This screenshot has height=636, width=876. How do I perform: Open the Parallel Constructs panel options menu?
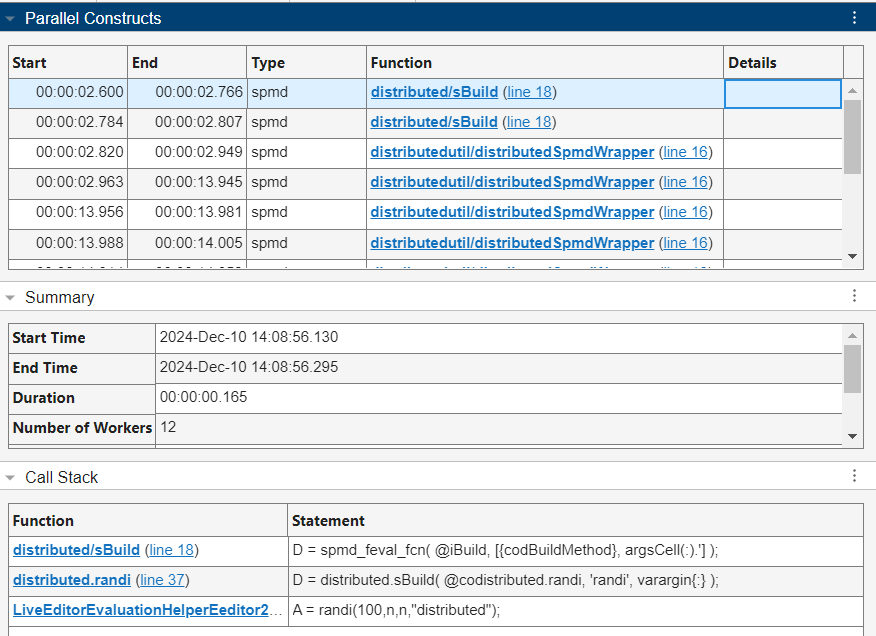(853, 18)
